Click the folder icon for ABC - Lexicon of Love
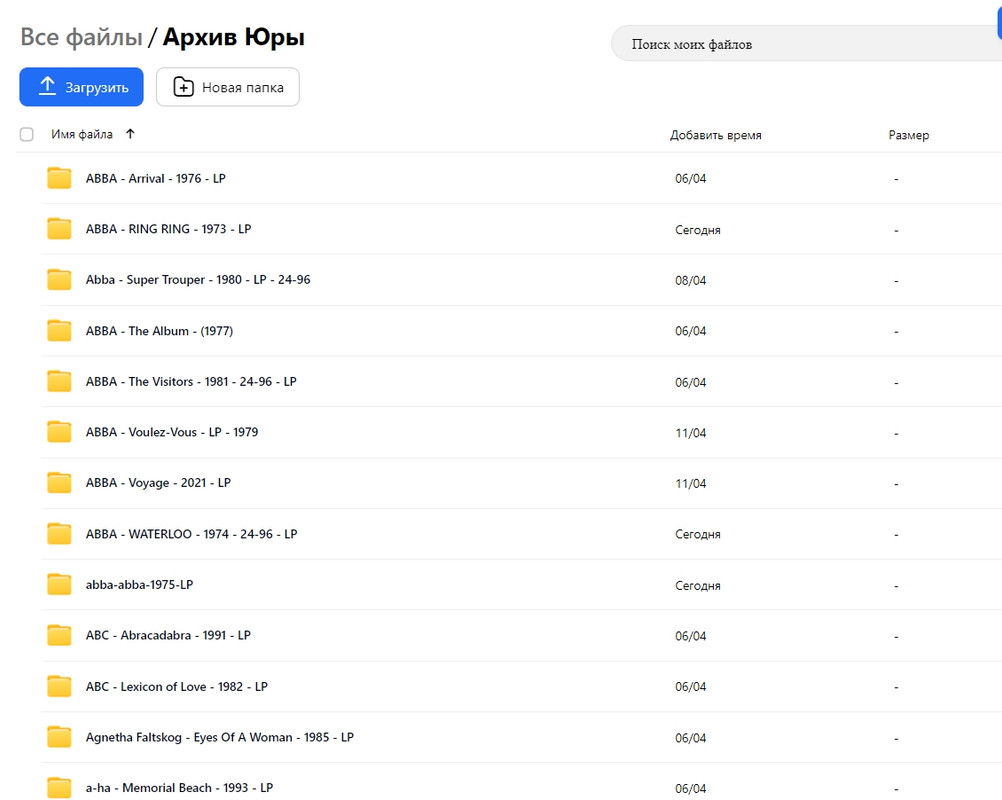 tap(59, 686)
